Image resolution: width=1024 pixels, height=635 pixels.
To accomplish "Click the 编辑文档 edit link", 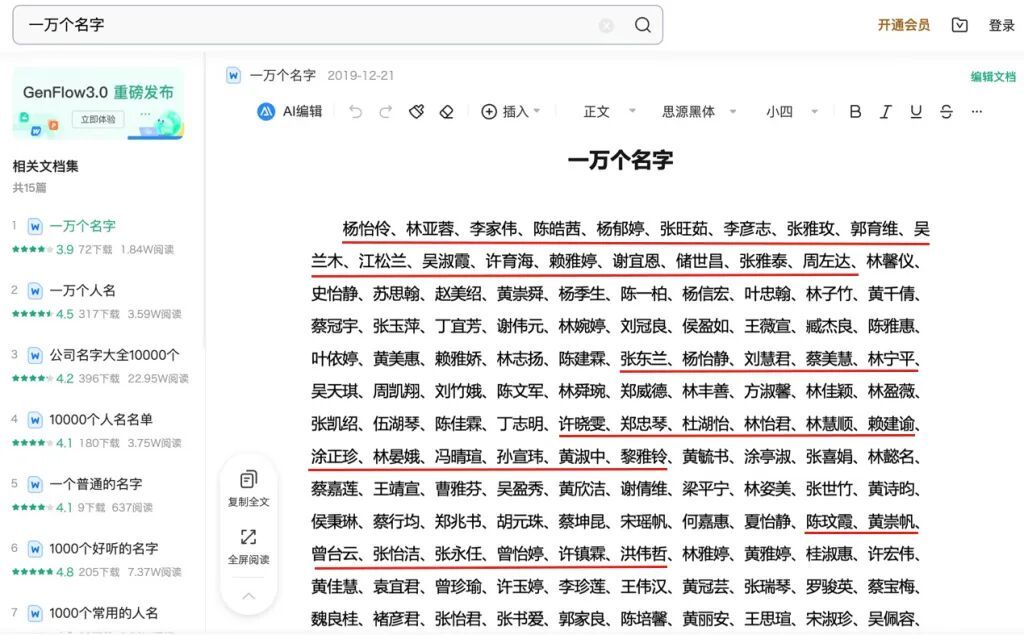I will tap(990, 74).
